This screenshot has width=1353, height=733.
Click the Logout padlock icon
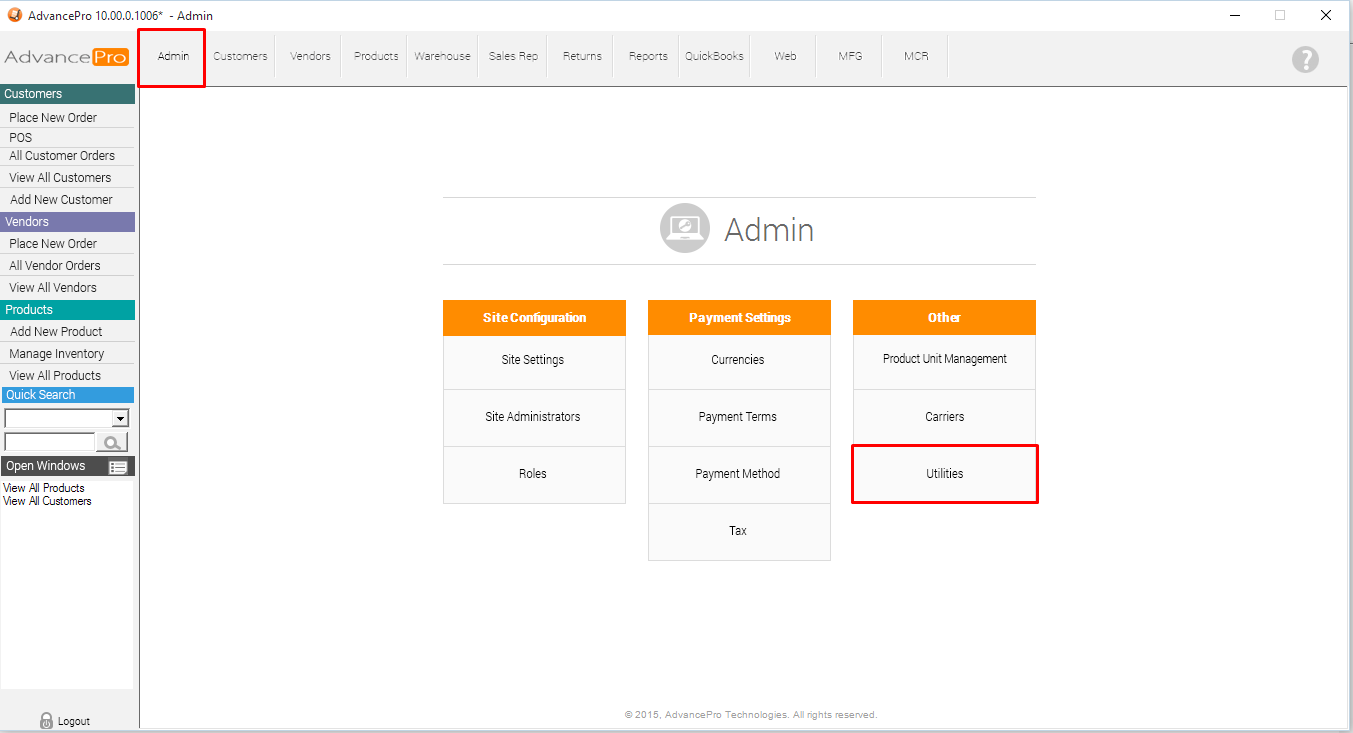tap(46, 720)
